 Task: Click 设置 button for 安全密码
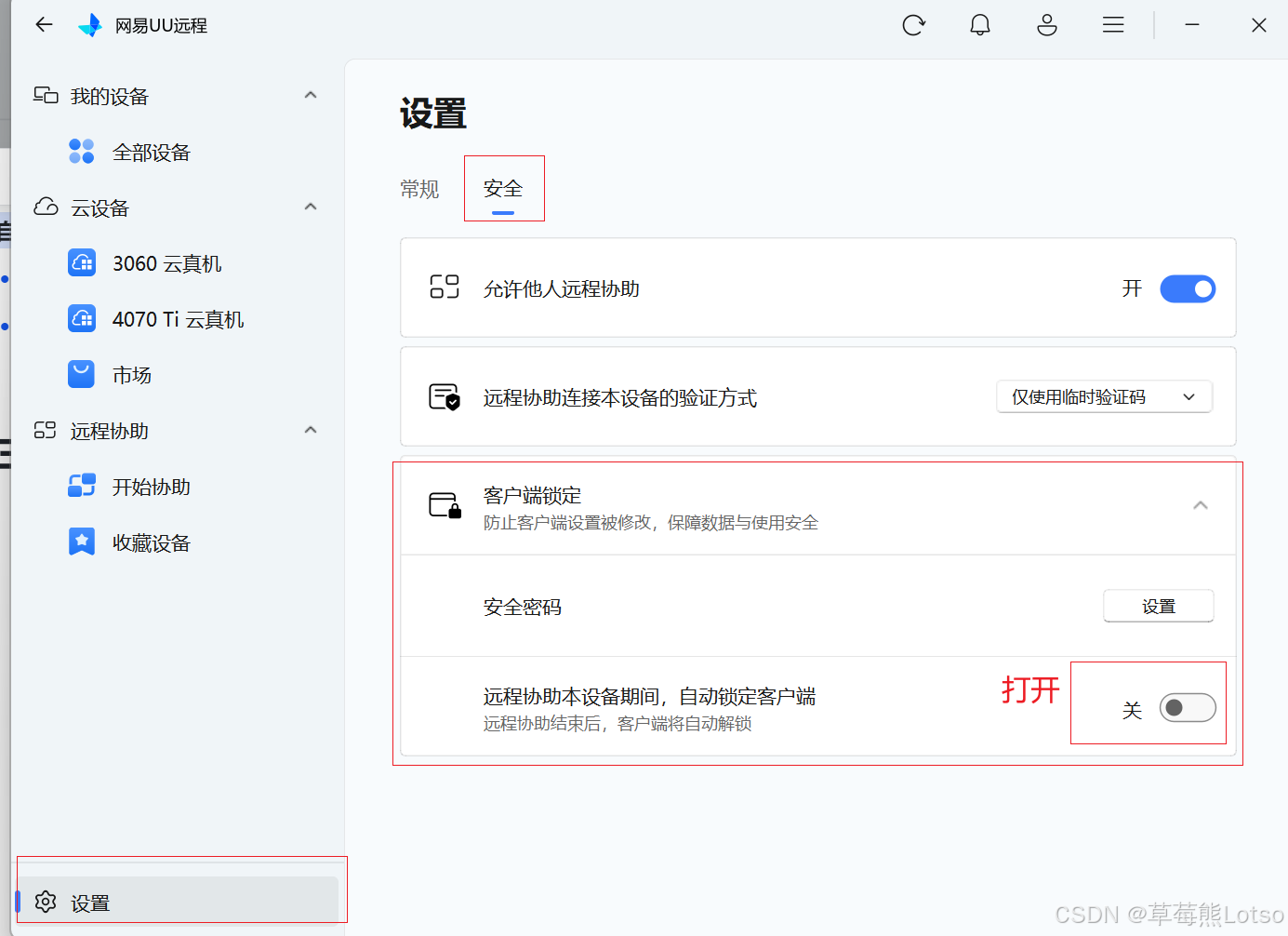coord(1159,607)
